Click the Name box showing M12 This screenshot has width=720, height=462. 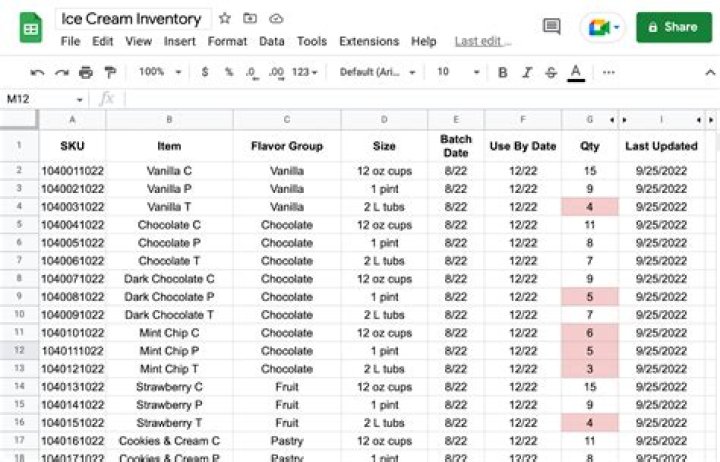coord(40,99)
